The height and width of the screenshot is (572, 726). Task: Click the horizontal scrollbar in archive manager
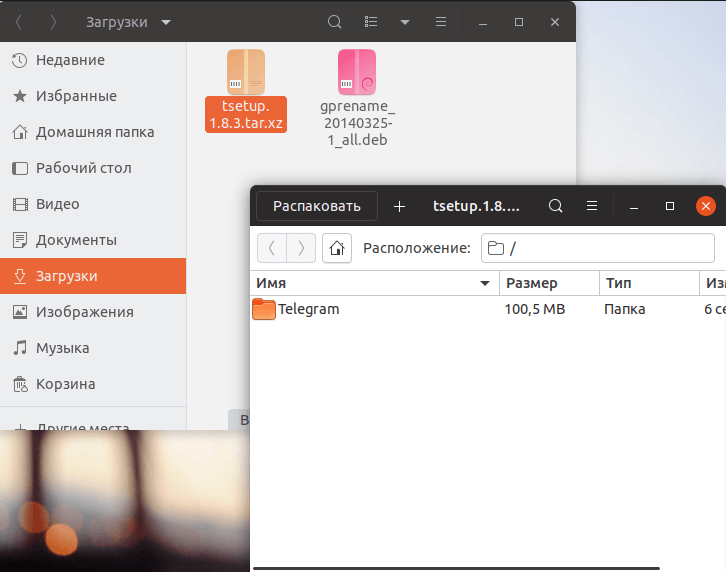click(456, 568)
